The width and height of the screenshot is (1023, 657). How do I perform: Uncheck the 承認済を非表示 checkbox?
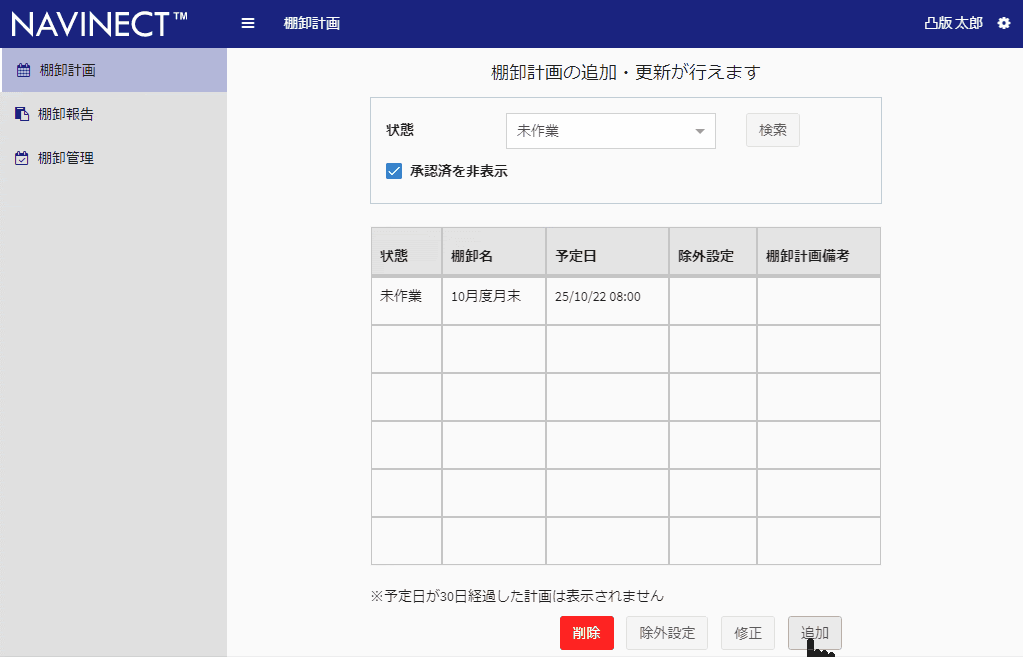[393, 171]
